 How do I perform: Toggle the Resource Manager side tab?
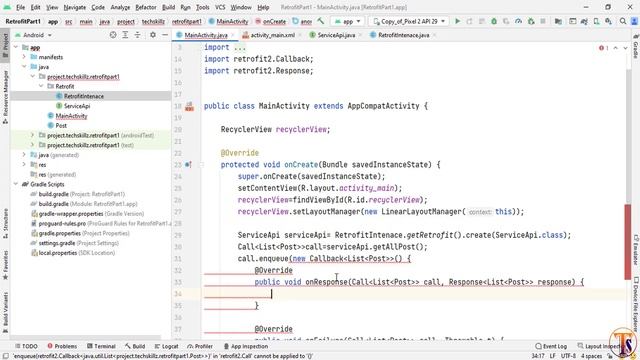[x=5, y=97]
